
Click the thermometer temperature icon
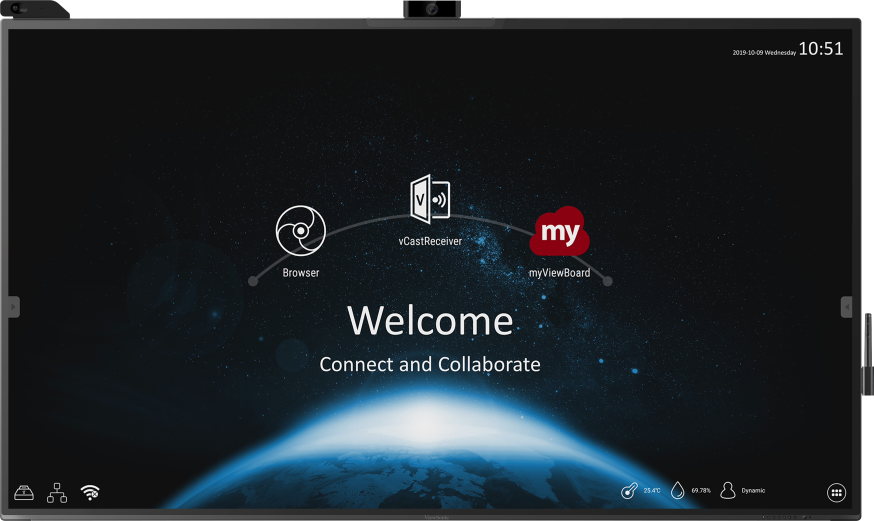pos(628,490)
